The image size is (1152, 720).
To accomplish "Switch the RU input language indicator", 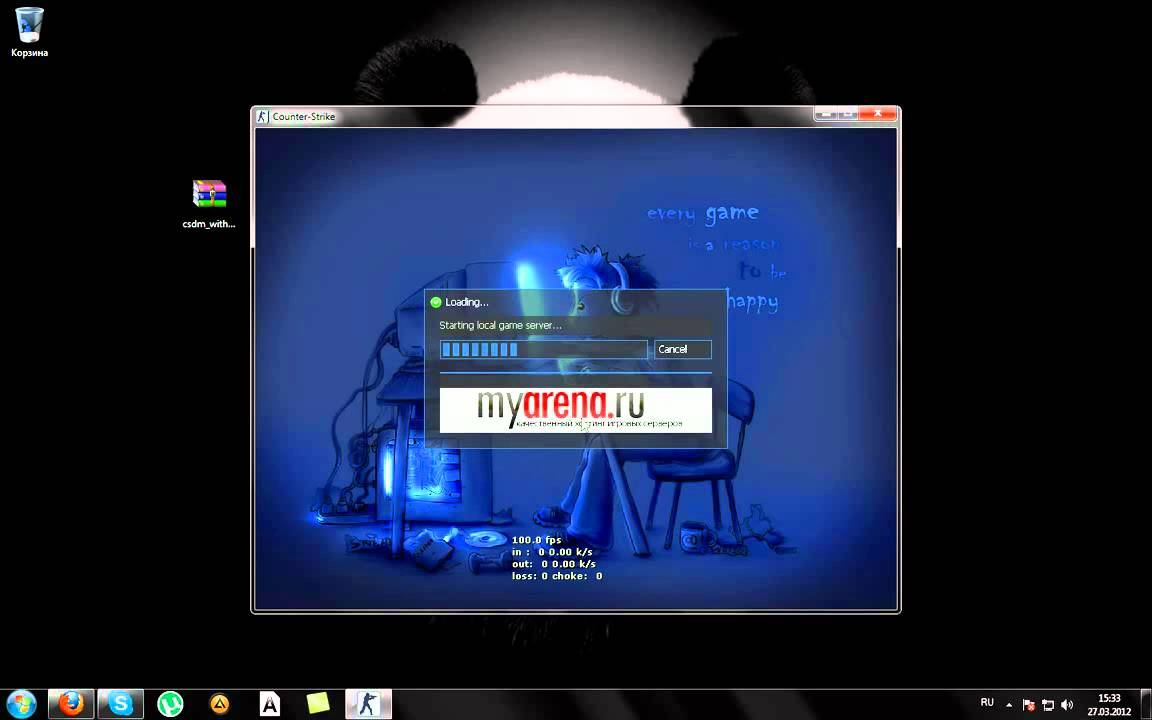I will pyautogui.click(x=987, y=703).
